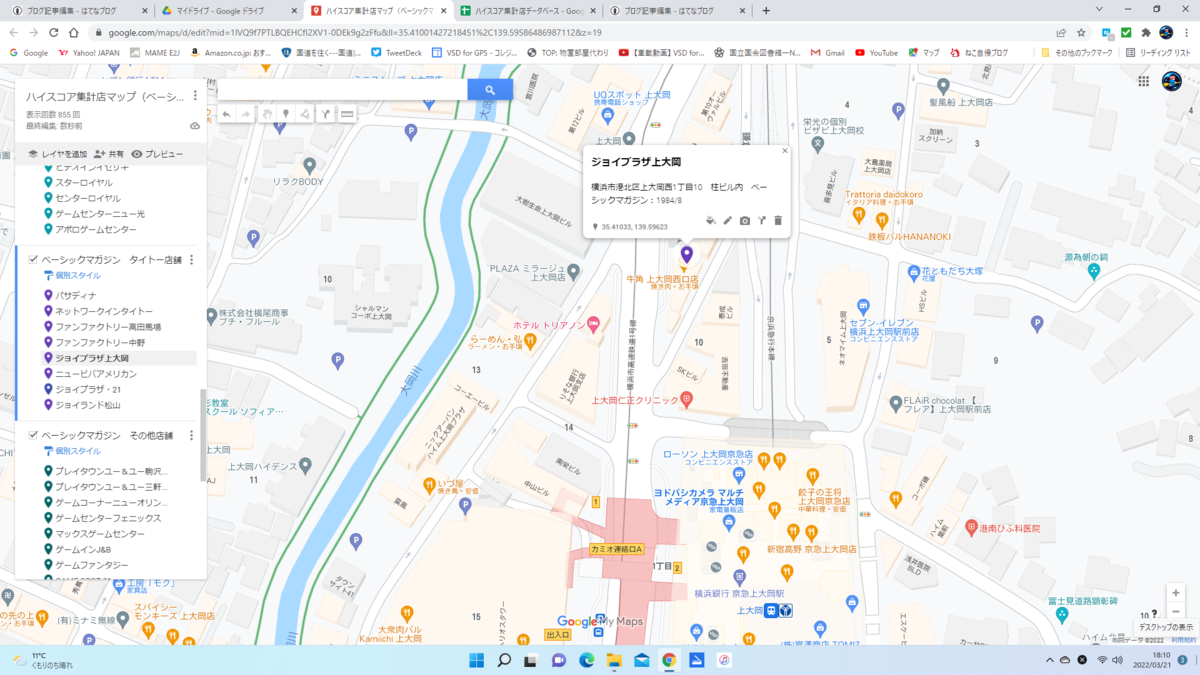This screenshot has width=1200, height=675.
Task: Select ゲームファンタジー list item
Action: click(x=92, y=565)
